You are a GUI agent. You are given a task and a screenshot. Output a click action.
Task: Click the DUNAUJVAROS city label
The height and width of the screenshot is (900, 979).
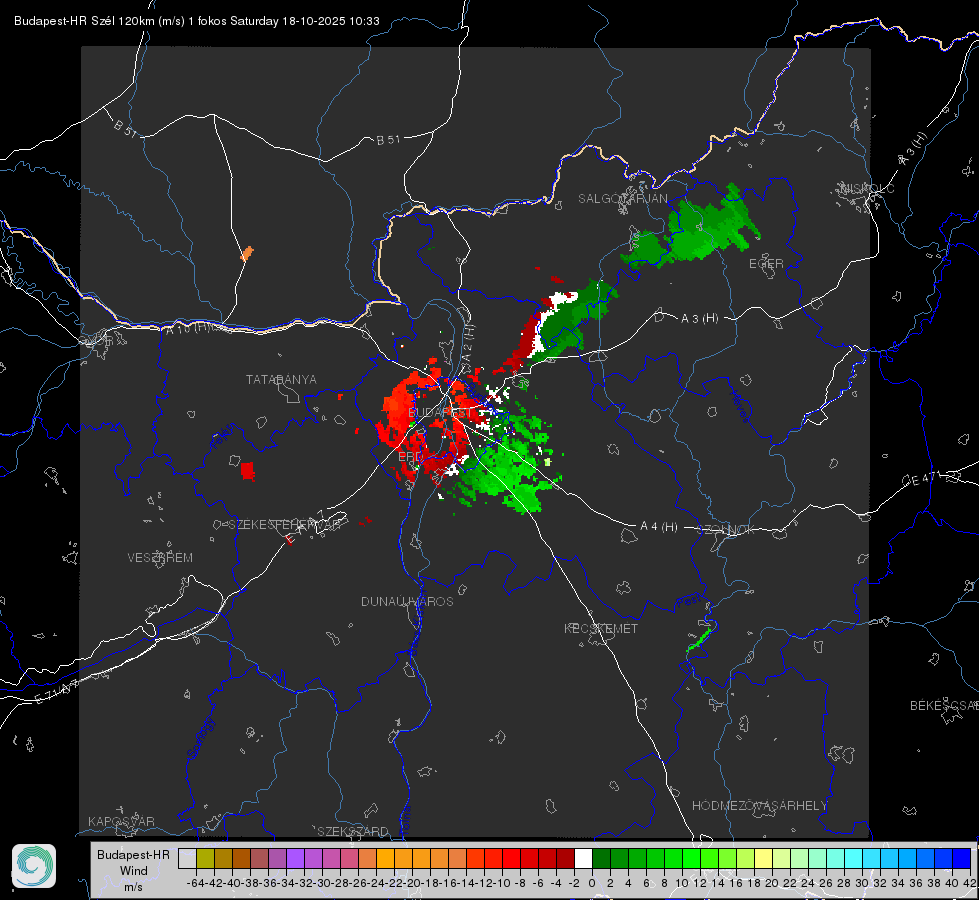[407, 601]
